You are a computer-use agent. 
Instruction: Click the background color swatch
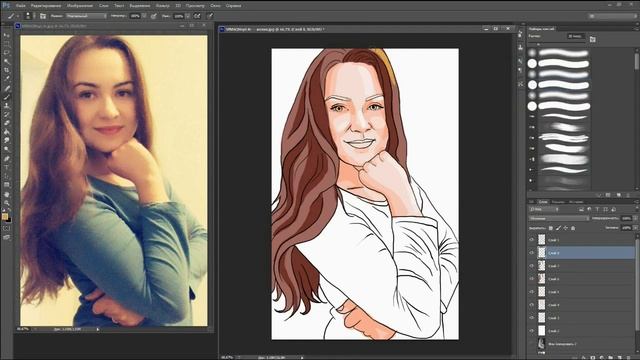pyautogui.click(x=9, y=220)
